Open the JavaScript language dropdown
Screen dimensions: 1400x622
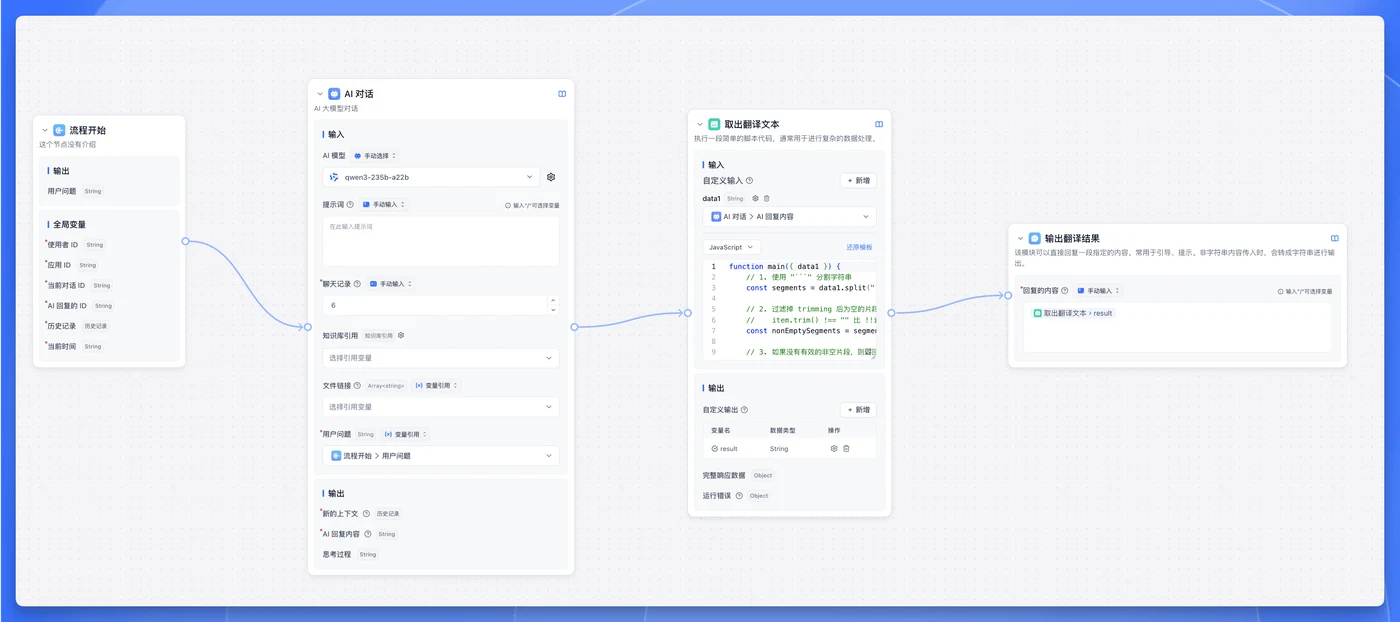point(732,247)
